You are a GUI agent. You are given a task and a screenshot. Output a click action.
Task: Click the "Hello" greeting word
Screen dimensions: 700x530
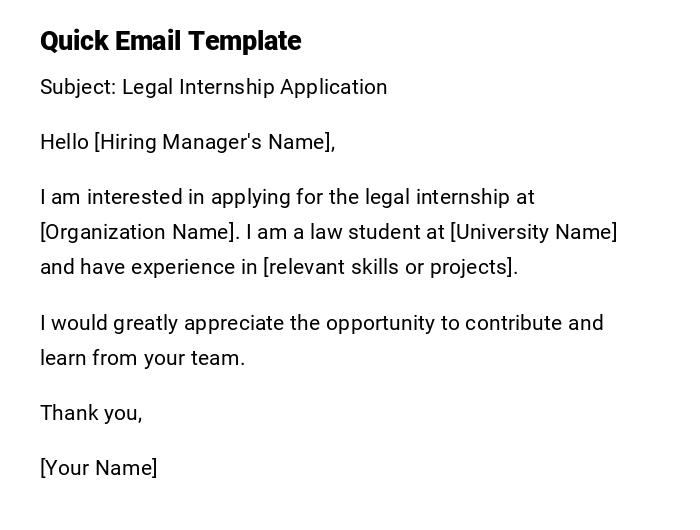point(64,142)
